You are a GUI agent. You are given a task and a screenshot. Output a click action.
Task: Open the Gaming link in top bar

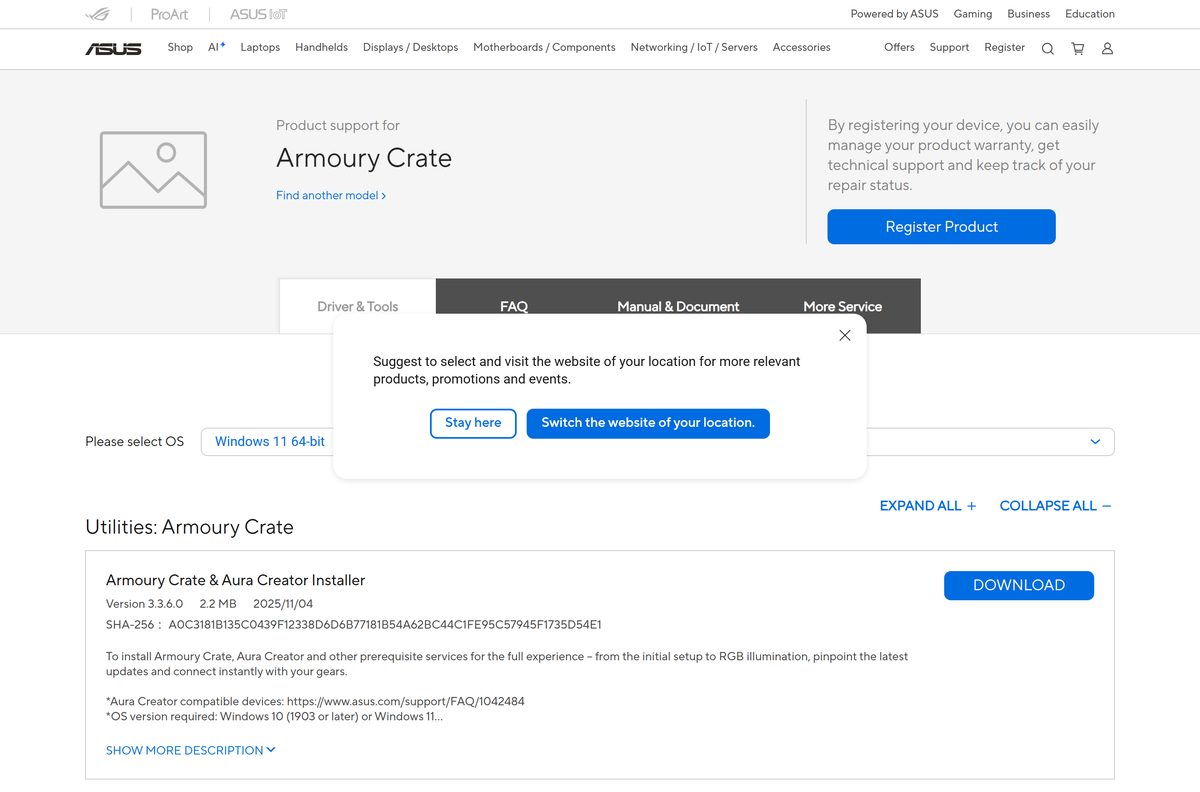(x=973, y=14)
